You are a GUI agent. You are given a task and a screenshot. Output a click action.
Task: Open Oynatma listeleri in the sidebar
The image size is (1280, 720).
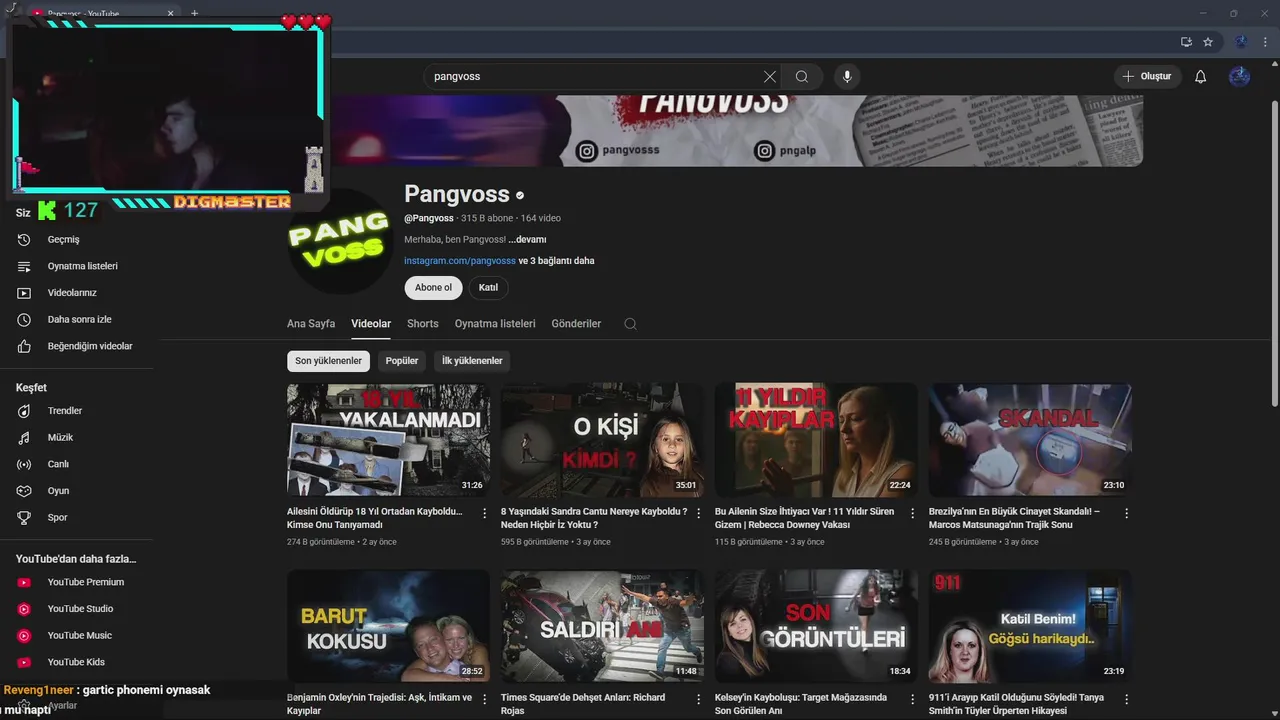[x=80, y=266]
